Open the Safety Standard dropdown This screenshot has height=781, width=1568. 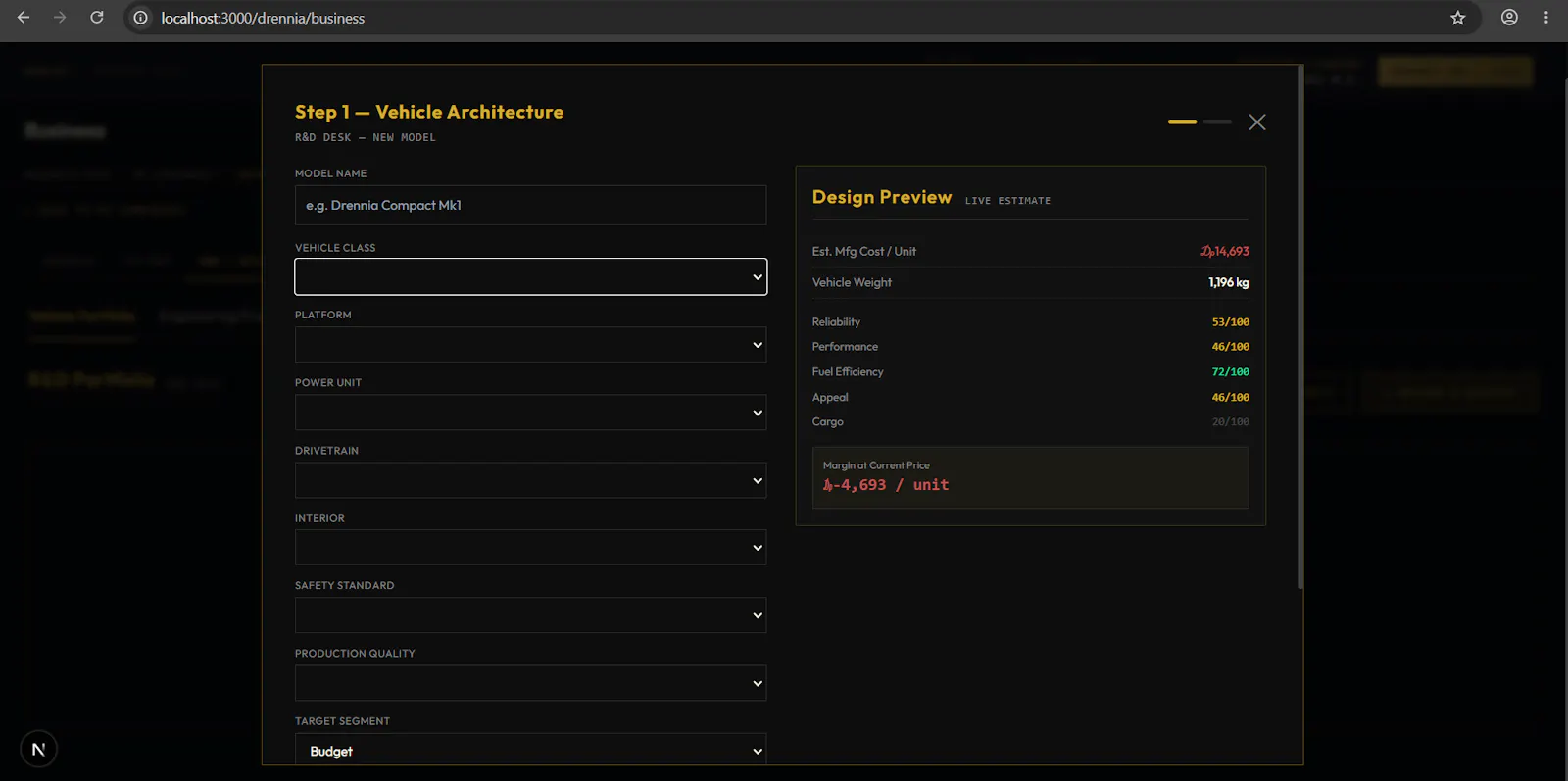pyautogui.click(x=530, y=615)
